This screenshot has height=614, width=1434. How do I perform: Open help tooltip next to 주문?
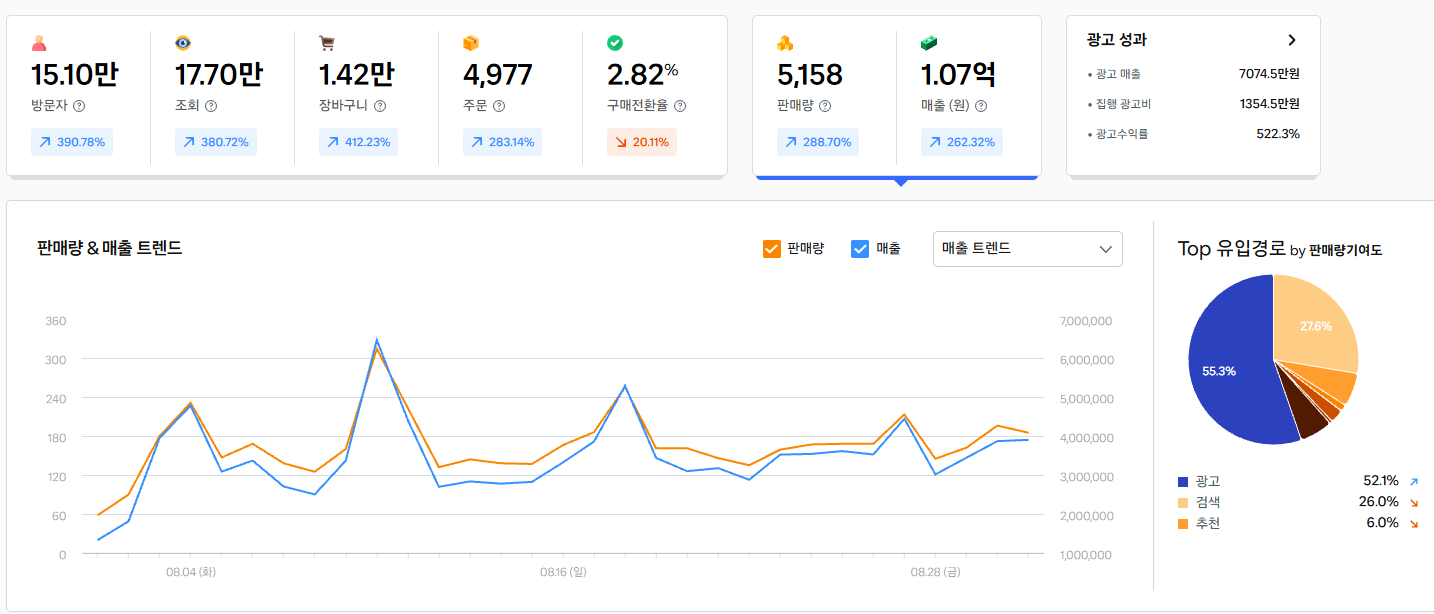tap(499, 106)
